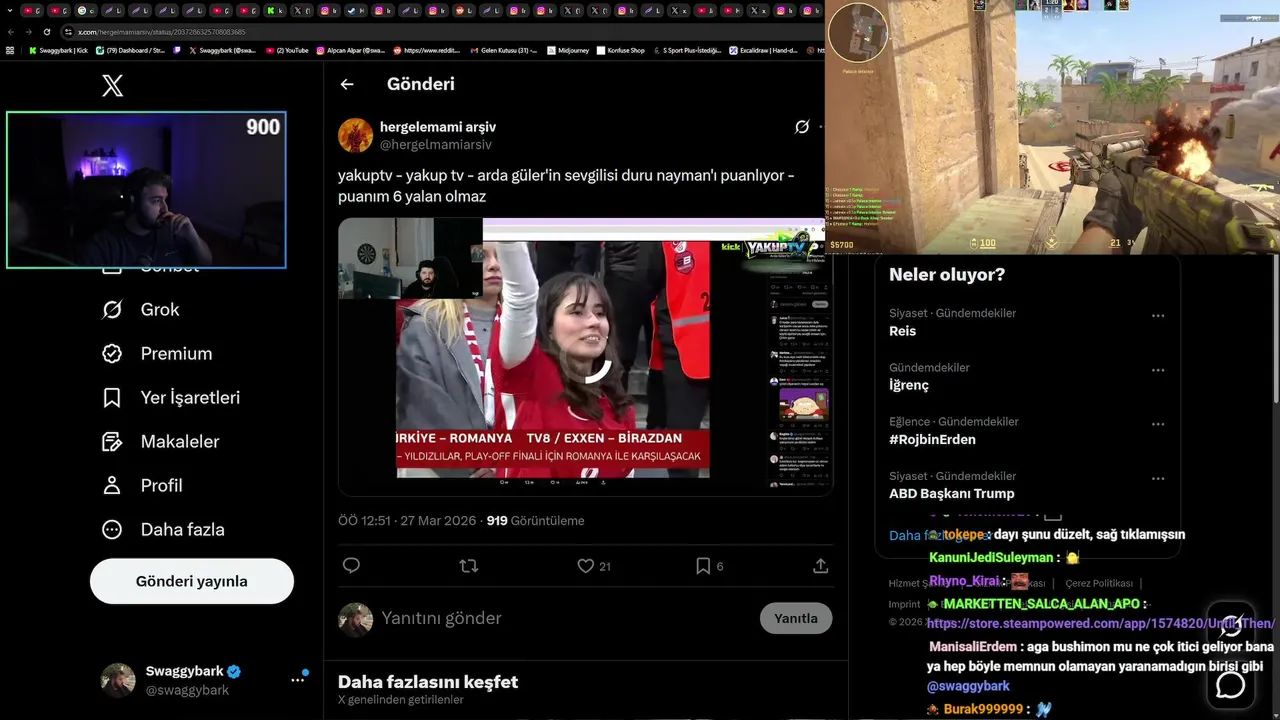Click the site info icon in address bar
Viewport: 1280px width, 720px height.
click(x=68, y=32)
